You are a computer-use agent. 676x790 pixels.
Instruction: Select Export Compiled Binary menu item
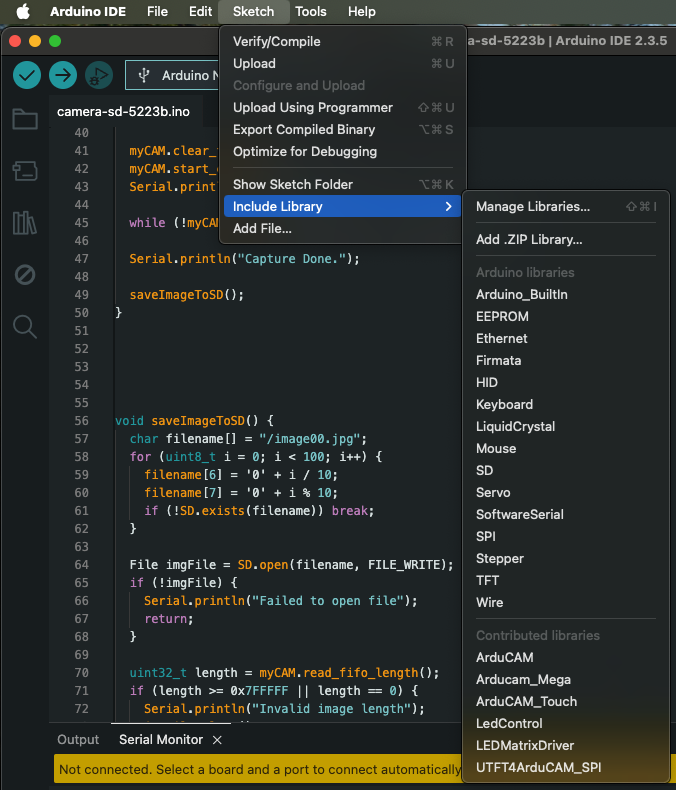[x=304, y=130]
